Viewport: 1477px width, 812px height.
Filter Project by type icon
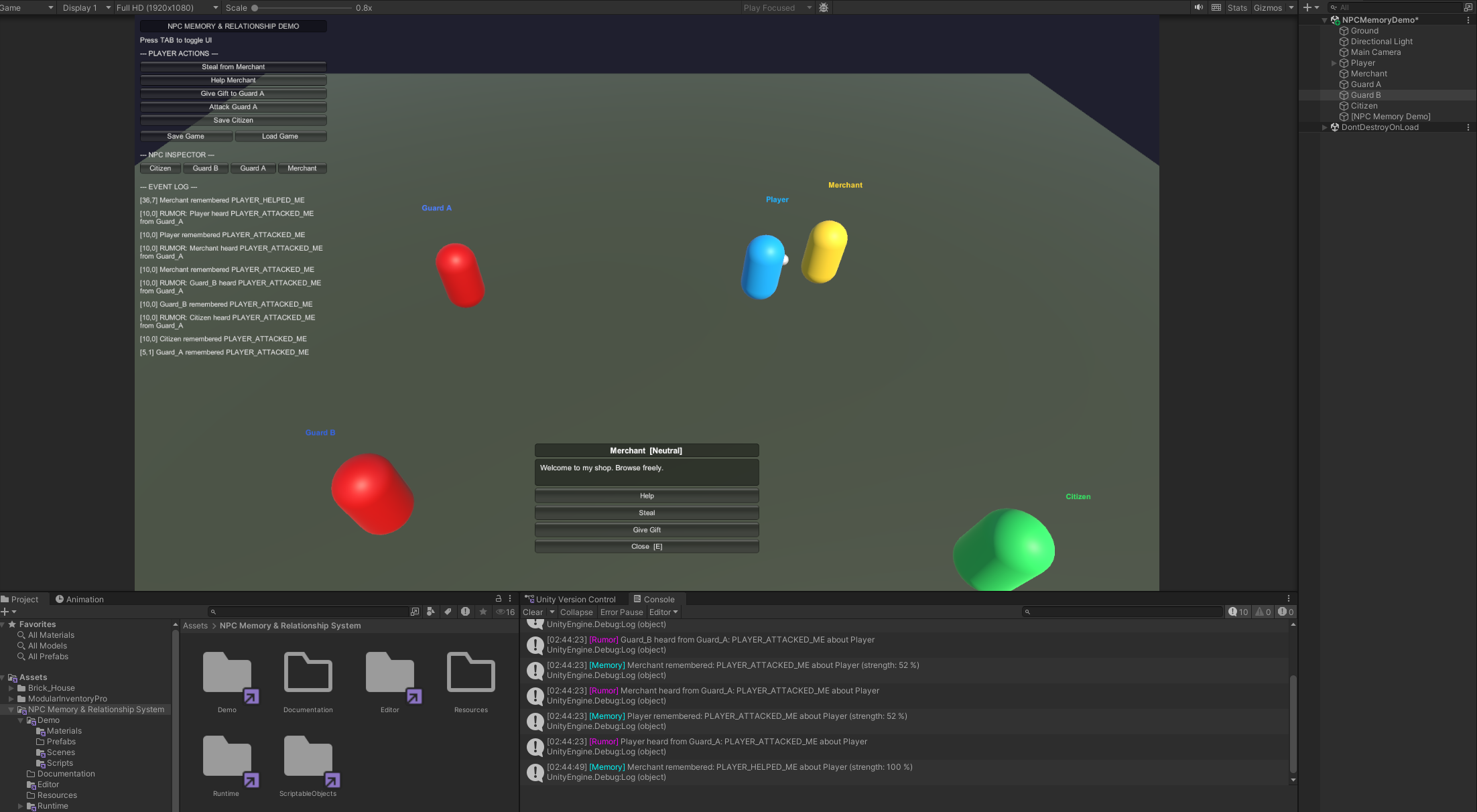pos(431,612)
